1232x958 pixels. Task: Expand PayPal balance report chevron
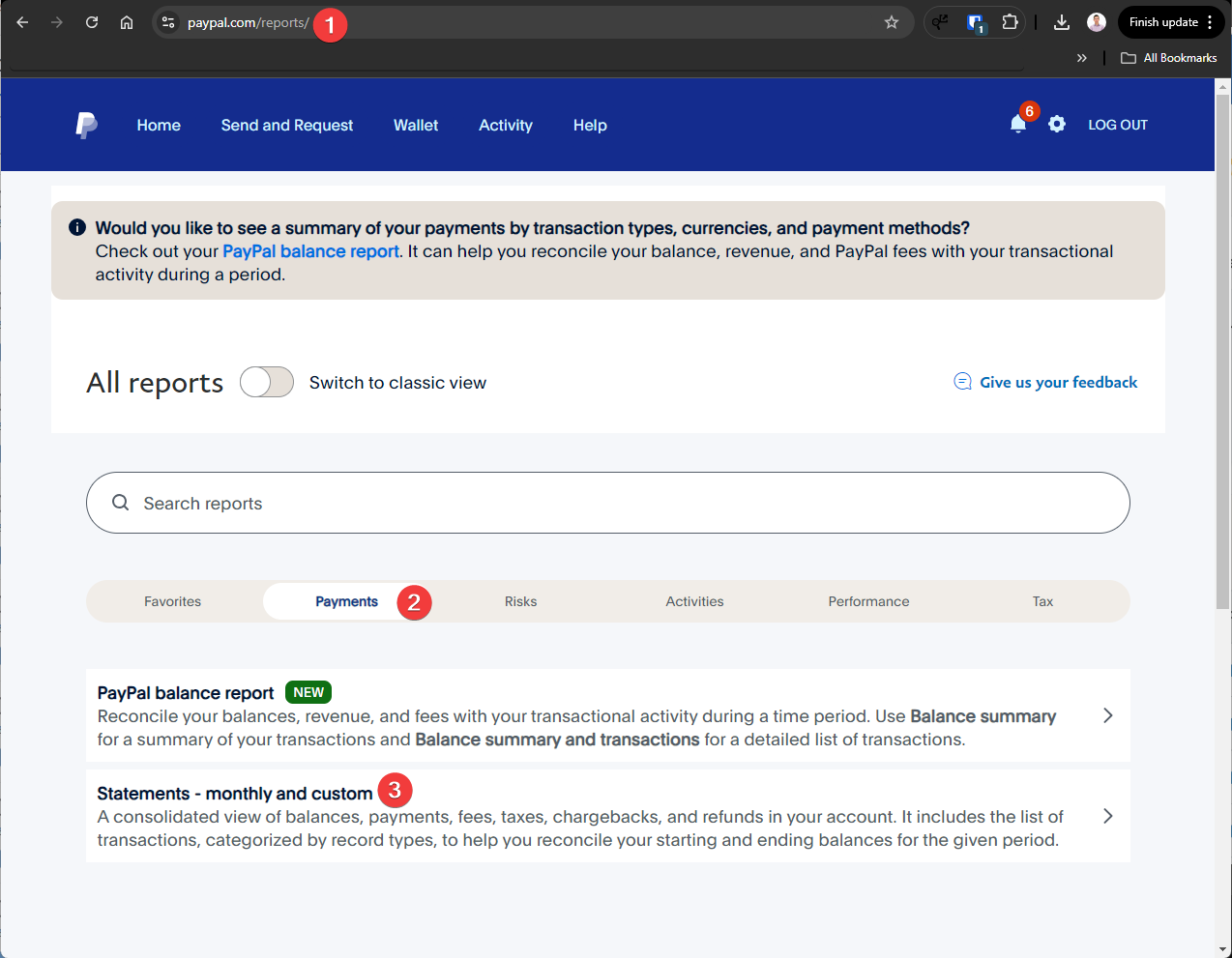coord(1108,715)
